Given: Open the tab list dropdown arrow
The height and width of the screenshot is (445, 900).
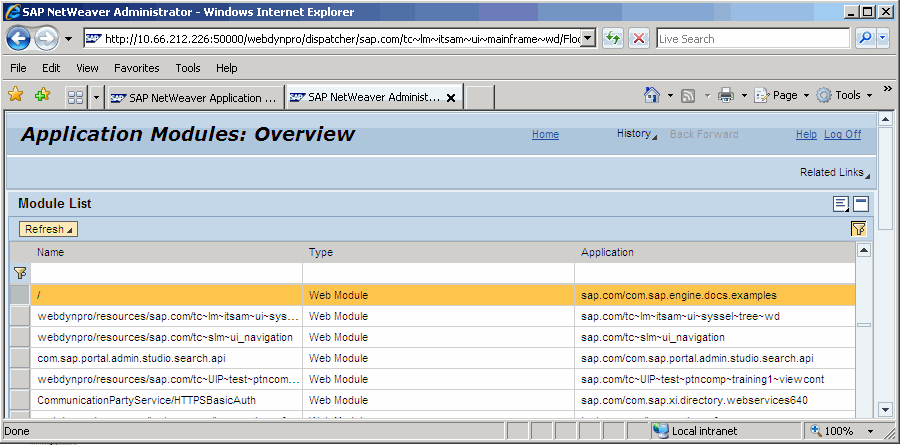Looking at the screenshot, I should click(x=96, y=98).
